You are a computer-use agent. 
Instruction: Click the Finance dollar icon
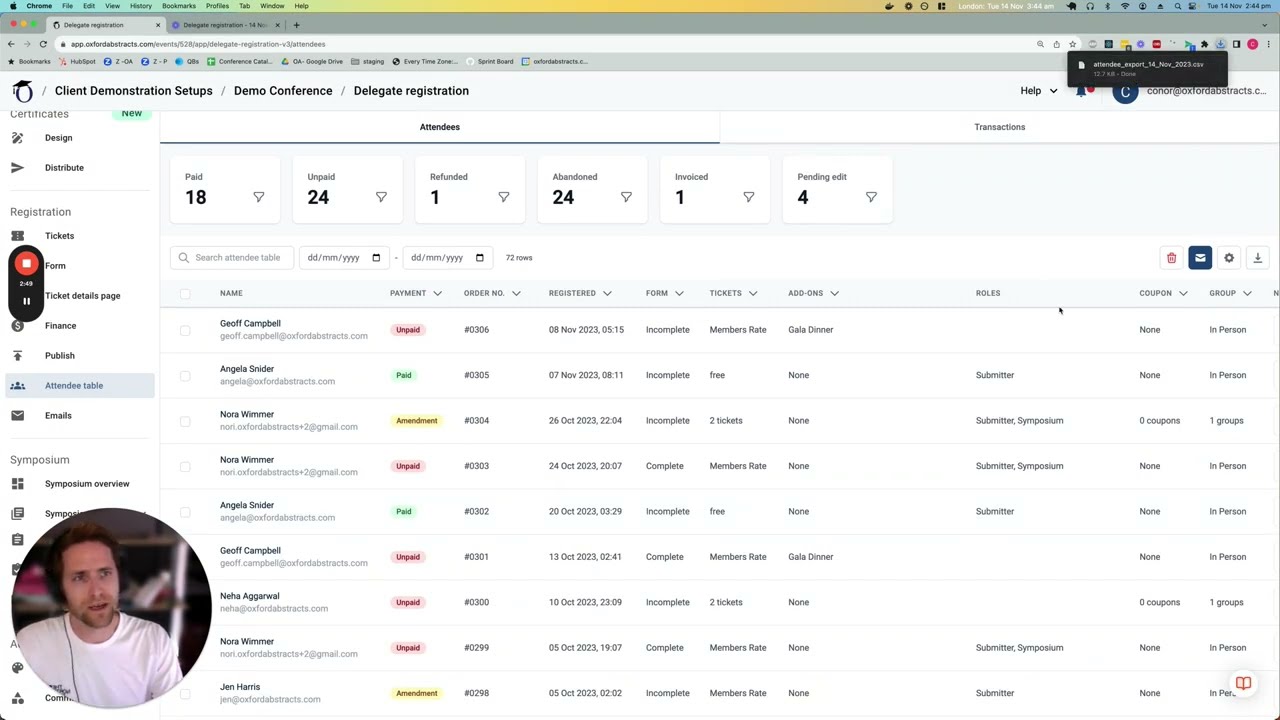tap(17, 326)
